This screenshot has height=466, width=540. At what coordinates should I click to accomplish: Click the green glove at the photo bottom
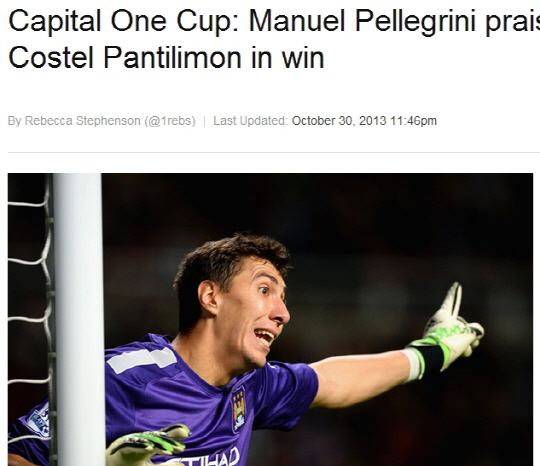coord(148,446)
